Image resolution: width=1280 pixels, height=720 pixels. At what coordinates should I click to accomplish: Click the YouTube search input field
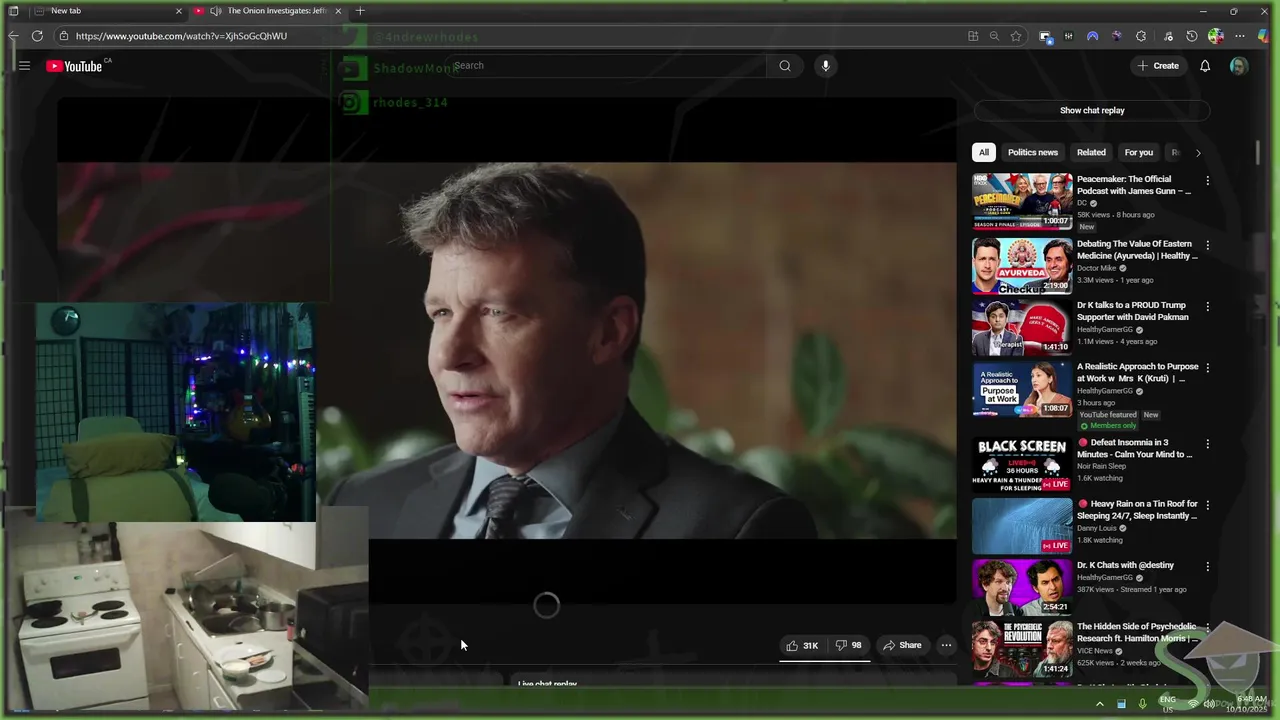(x=606, y=66)
